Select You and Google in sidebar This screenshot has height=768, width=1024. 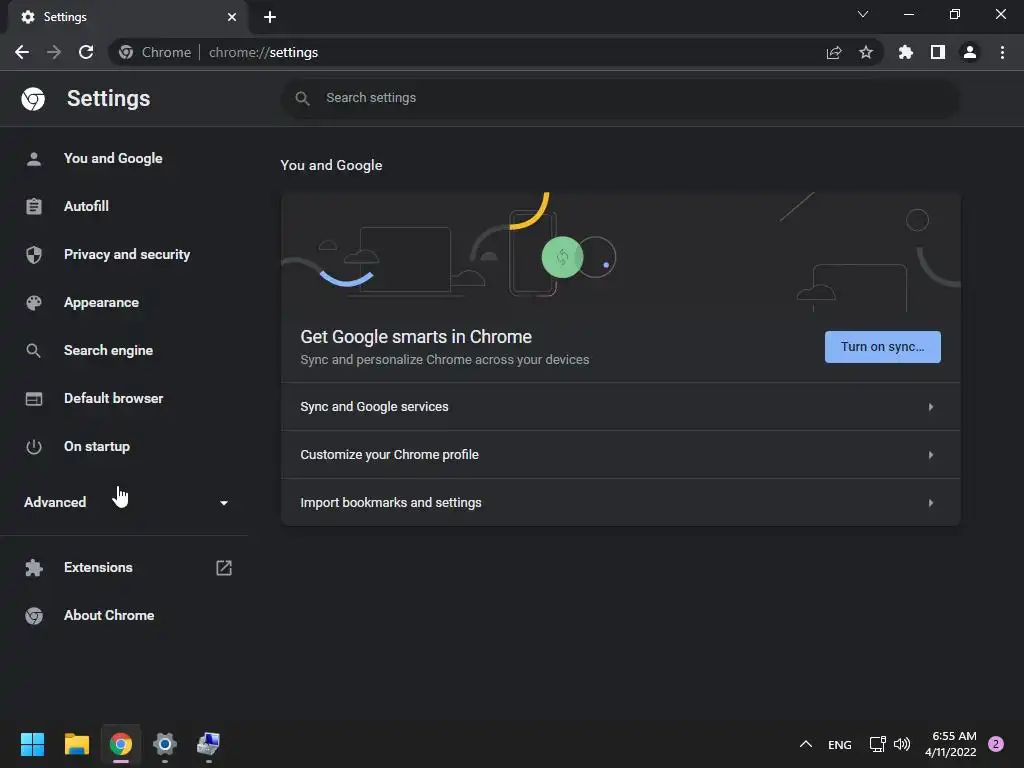tap(124, 159)
